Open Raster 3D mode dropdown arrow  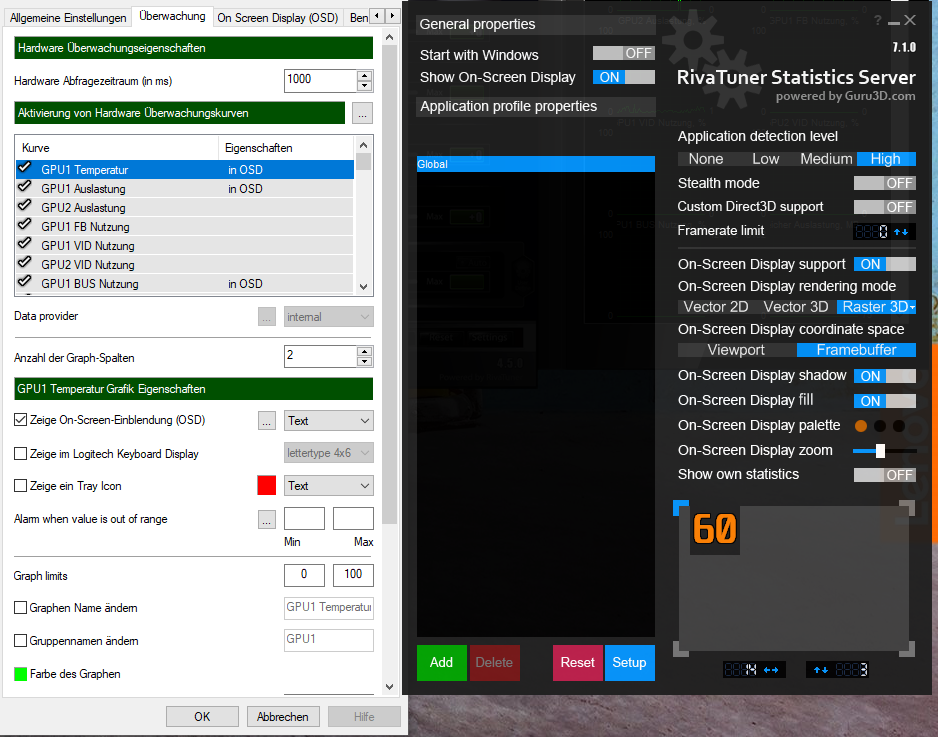tap(912, 307)
